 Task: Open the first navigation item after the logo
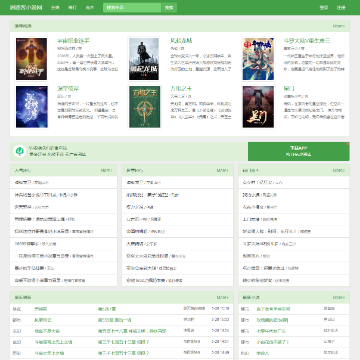click(x=55, y=7)
